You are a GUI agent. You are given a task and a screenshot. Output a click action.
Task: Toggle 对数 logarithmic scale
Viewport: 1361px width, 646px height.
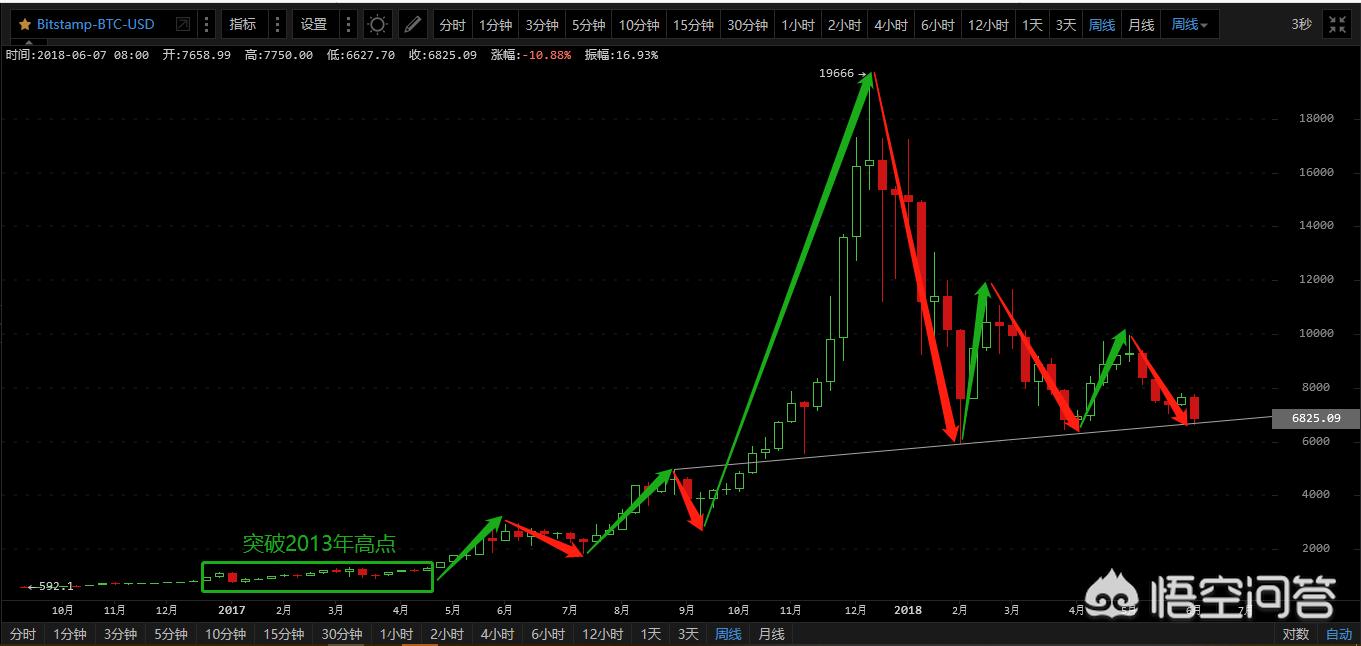click(x=1295, y=634)
